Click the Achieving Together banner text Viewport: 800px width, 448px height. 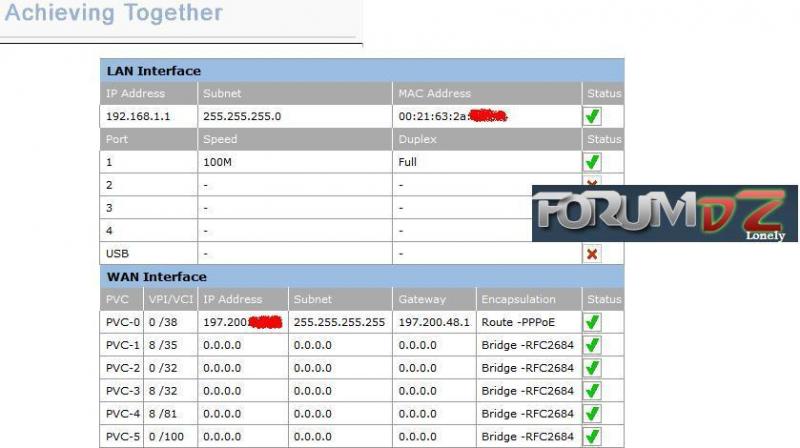pyautogui.click(x=114, y=15)
